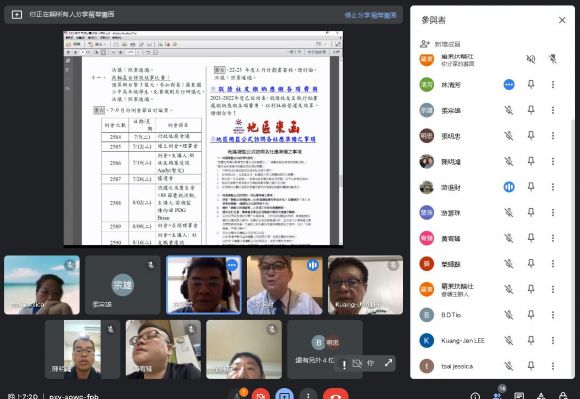Toggle Kuang-Jen LEE's muted microphone icon

tap(509, 340)
